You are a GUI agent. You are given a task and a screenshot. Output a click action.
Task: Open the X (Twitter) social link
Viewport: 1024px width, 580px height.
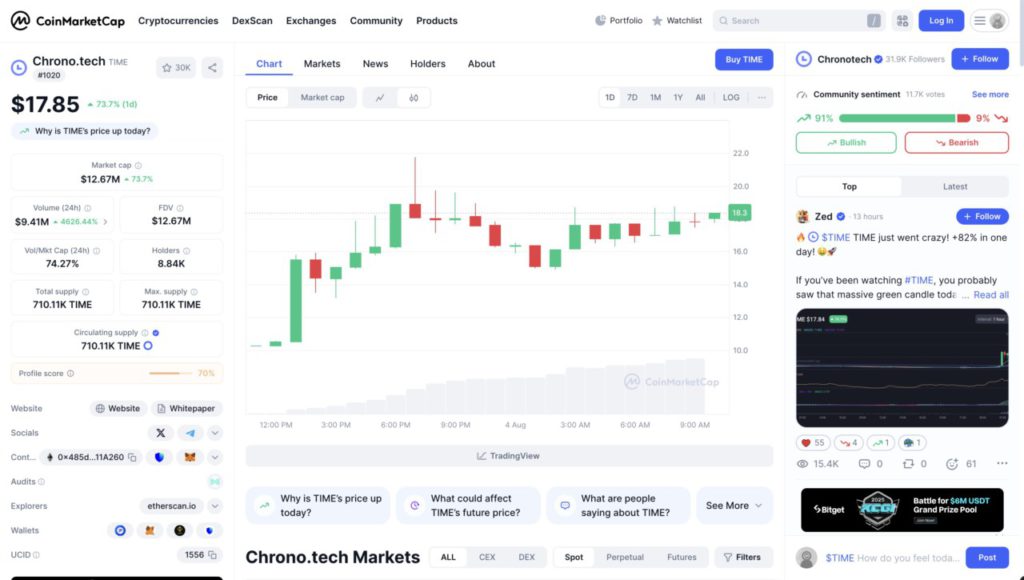(160, 433)
